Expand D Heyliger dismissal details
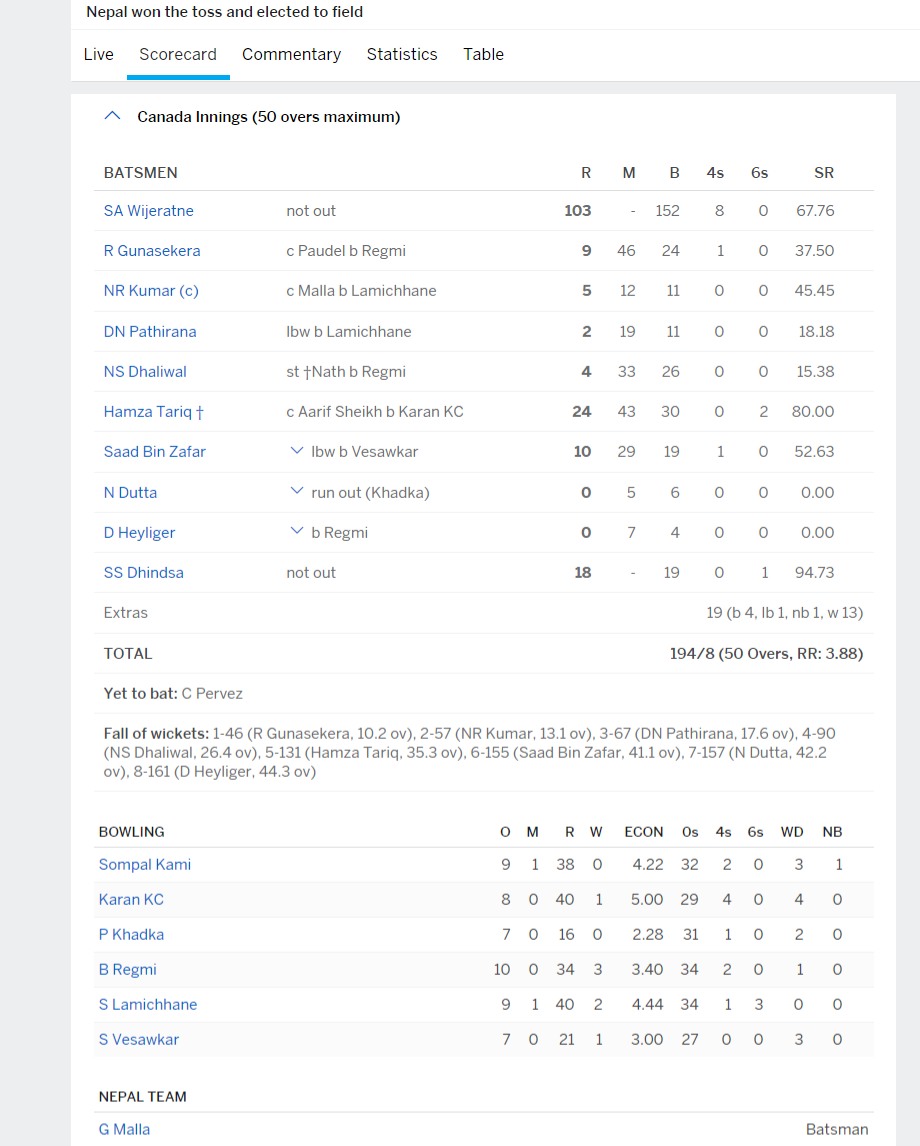 pyautogui.click(x=296, y=532)
